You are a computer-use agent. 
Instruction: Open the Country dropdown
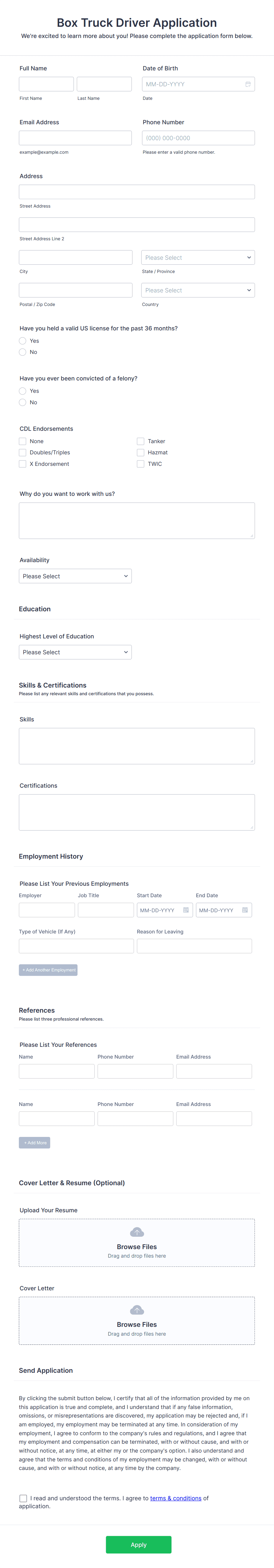[198, 290]
